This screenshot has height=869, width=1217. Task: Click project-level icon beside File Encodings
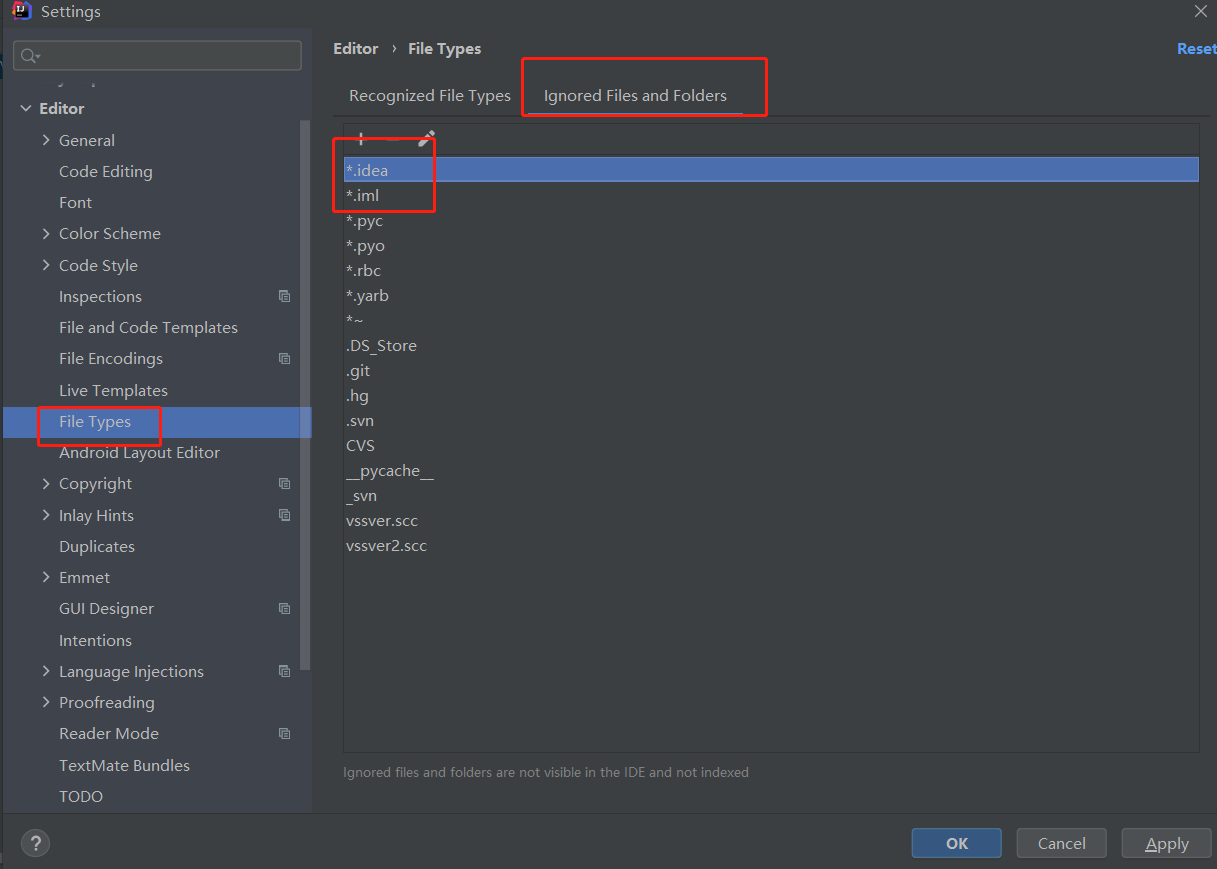tap(285, 358)
